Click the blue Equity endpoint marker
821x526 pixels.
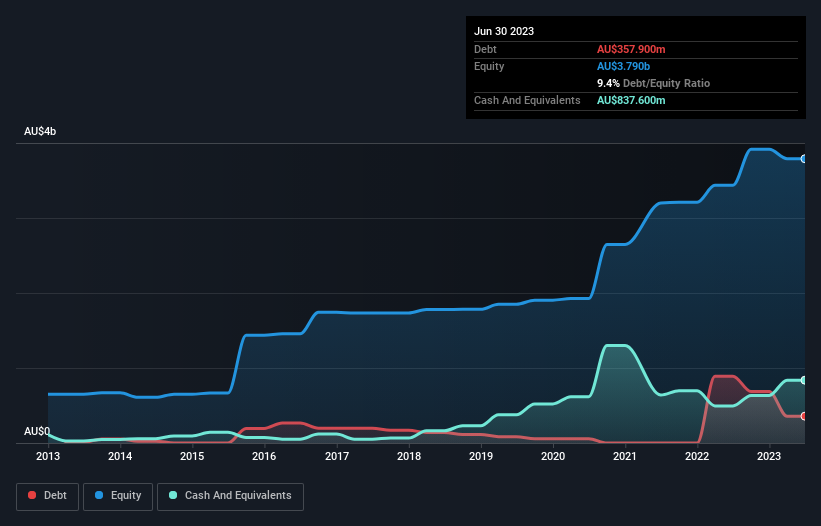(x=804, y=159)
